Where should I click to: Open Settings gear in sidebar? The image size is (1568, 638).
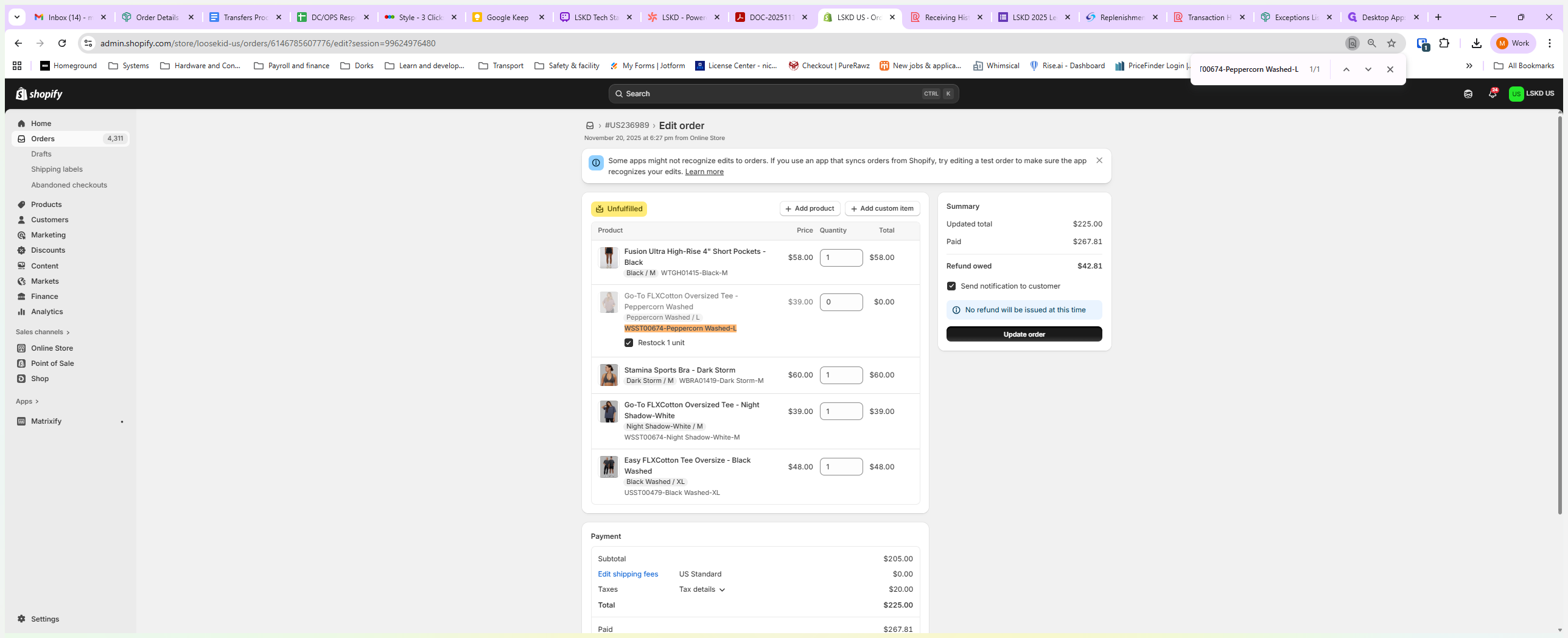click(21, 619)
